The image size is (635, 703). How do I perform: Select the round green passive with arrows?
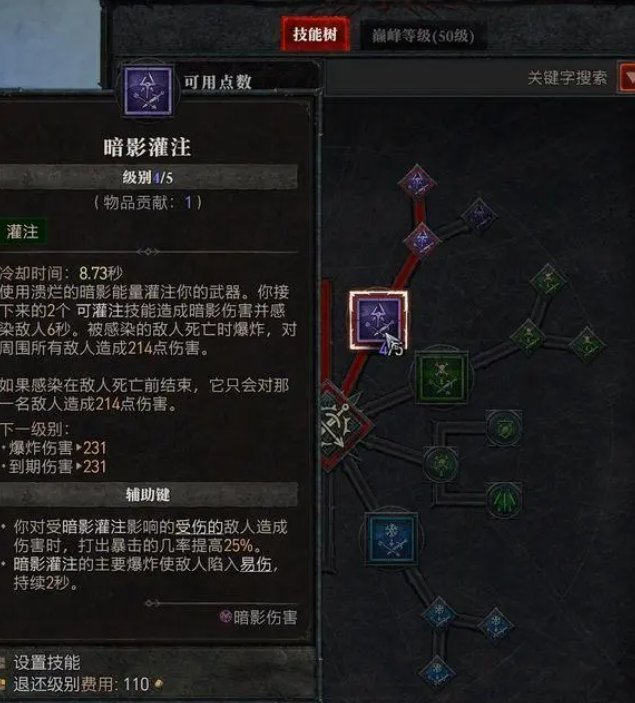(504, 500)
